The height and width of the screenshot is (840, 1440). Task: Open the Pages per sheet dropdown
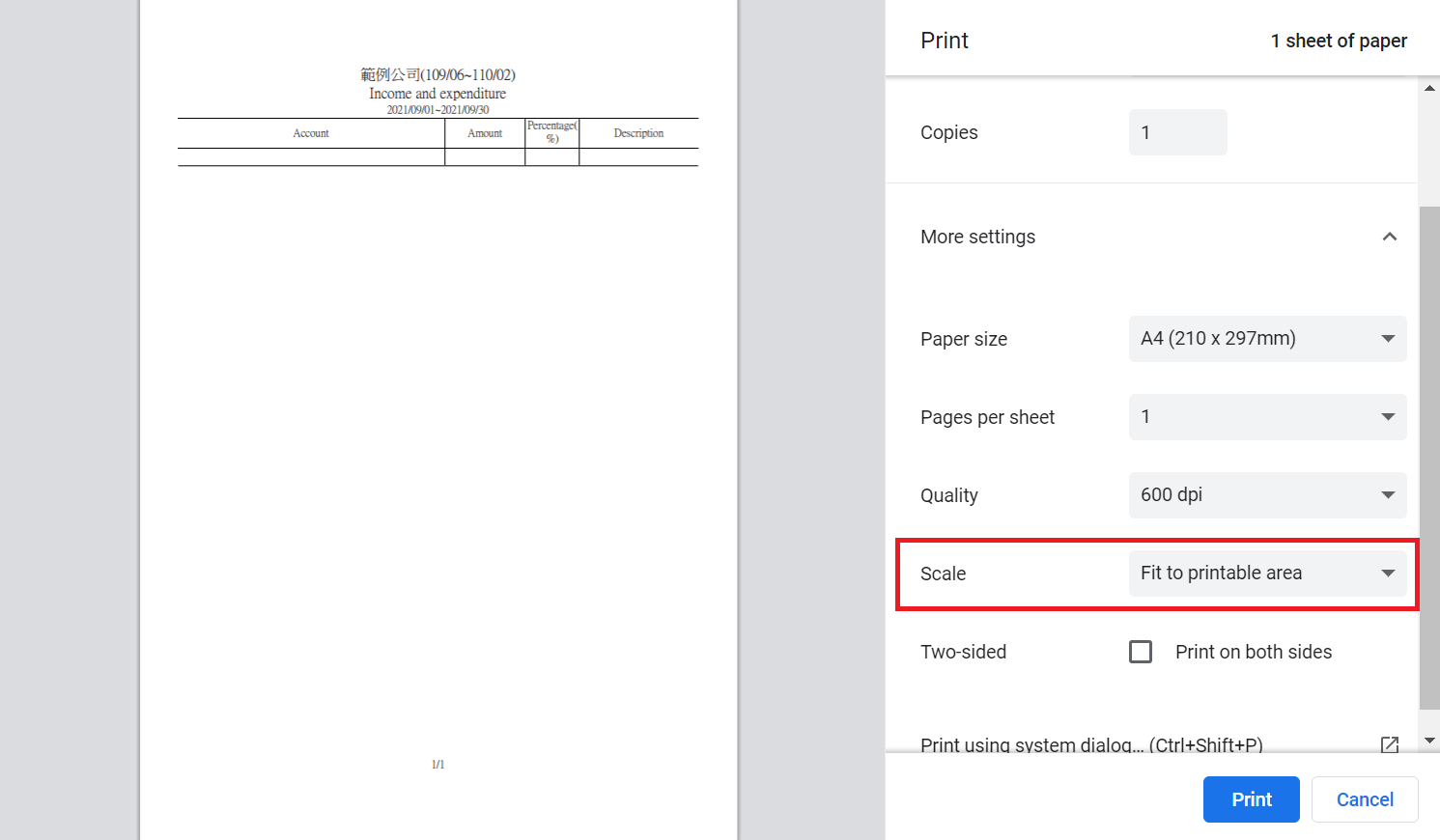(x=1266, y=417)
